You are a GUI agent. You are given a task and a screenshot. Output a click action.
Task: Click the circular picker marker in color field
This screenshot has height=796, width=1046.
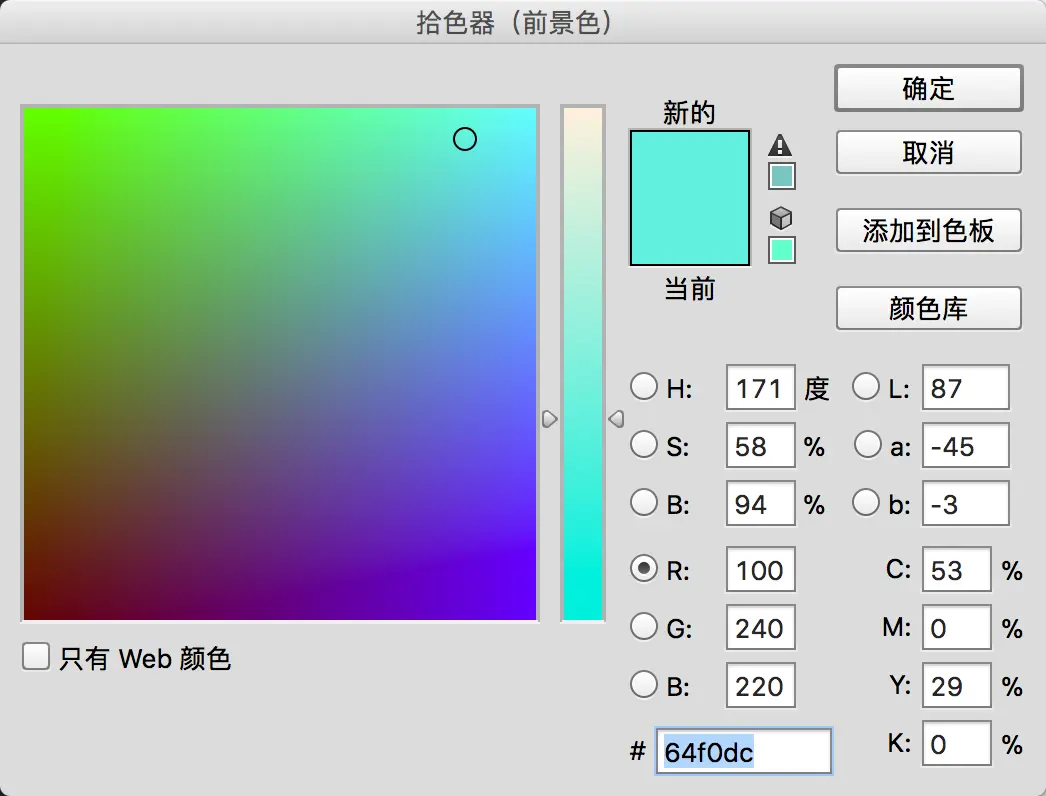pos(465,139)
